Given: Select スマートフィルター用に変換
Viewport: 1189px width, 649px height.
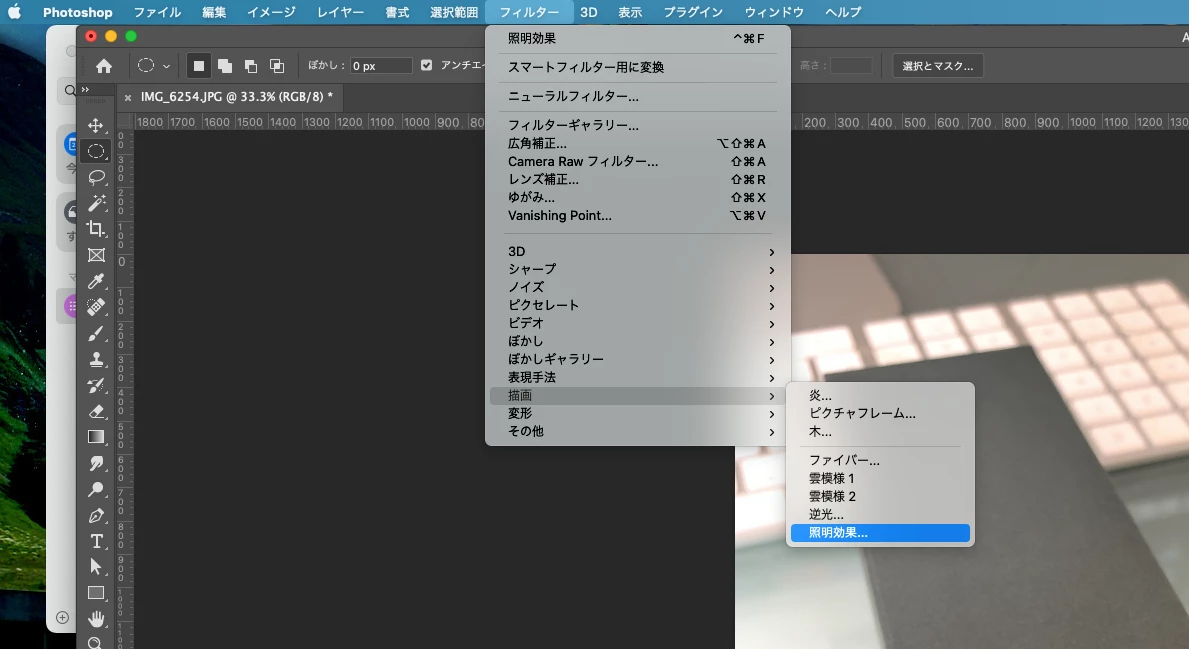Looking at the screenshot, I should (x=638, y=67).
